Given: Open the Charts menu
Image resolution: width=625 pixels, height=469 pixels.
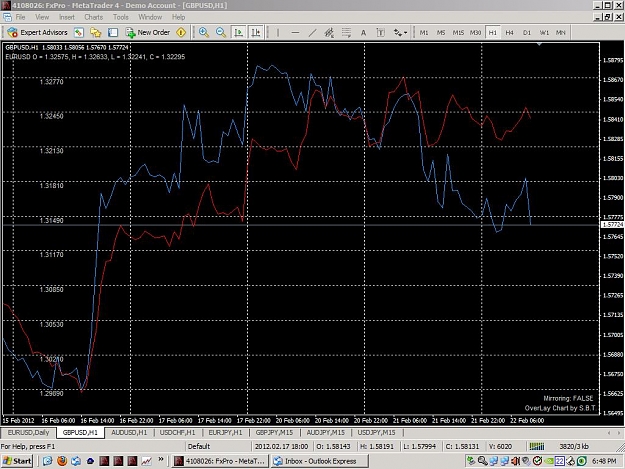Looking at the screenshot, I should (x=93, y=17).
